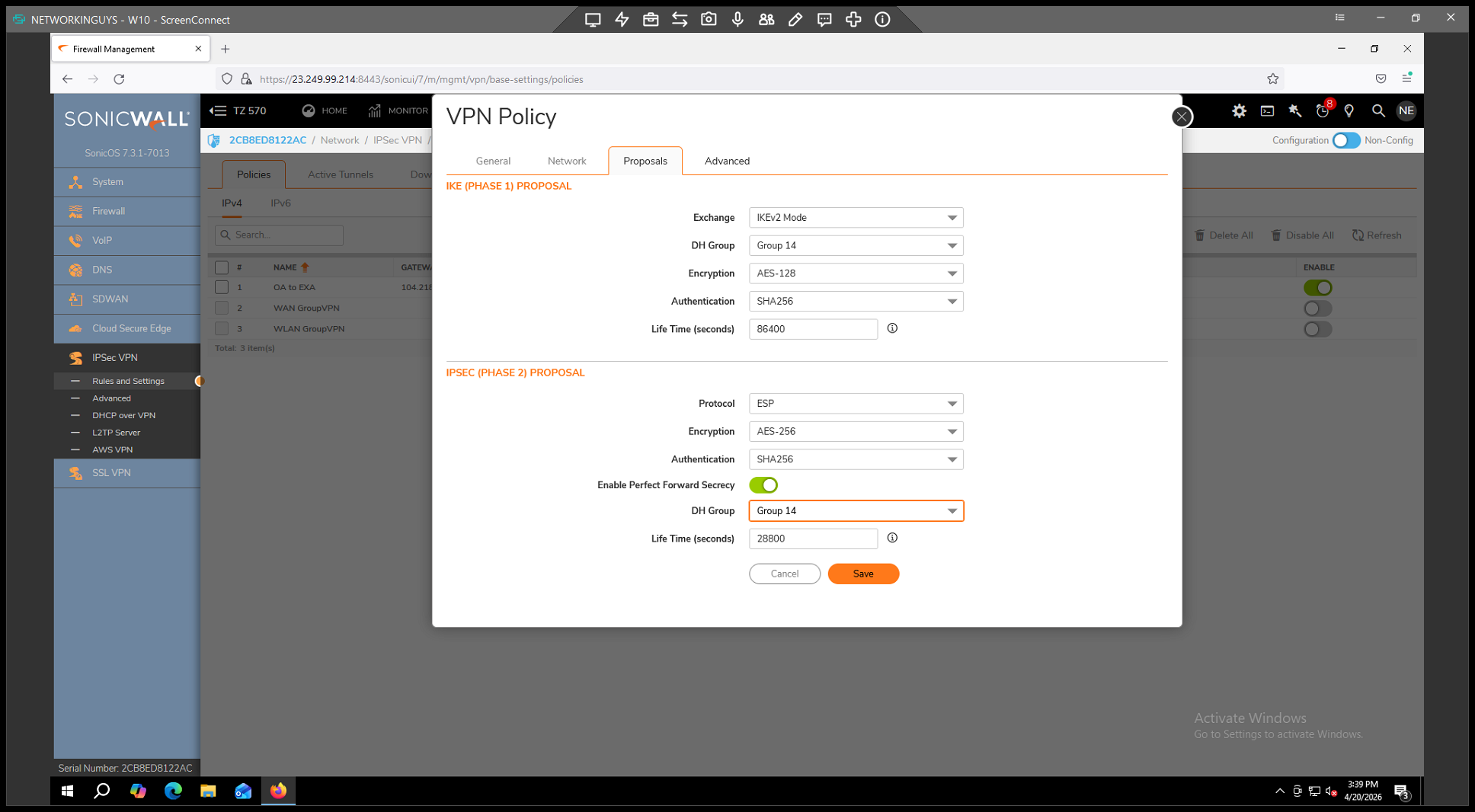Close the VPN Policy dialog with X
The image size is (1475, 812).
coord(1181,117)
